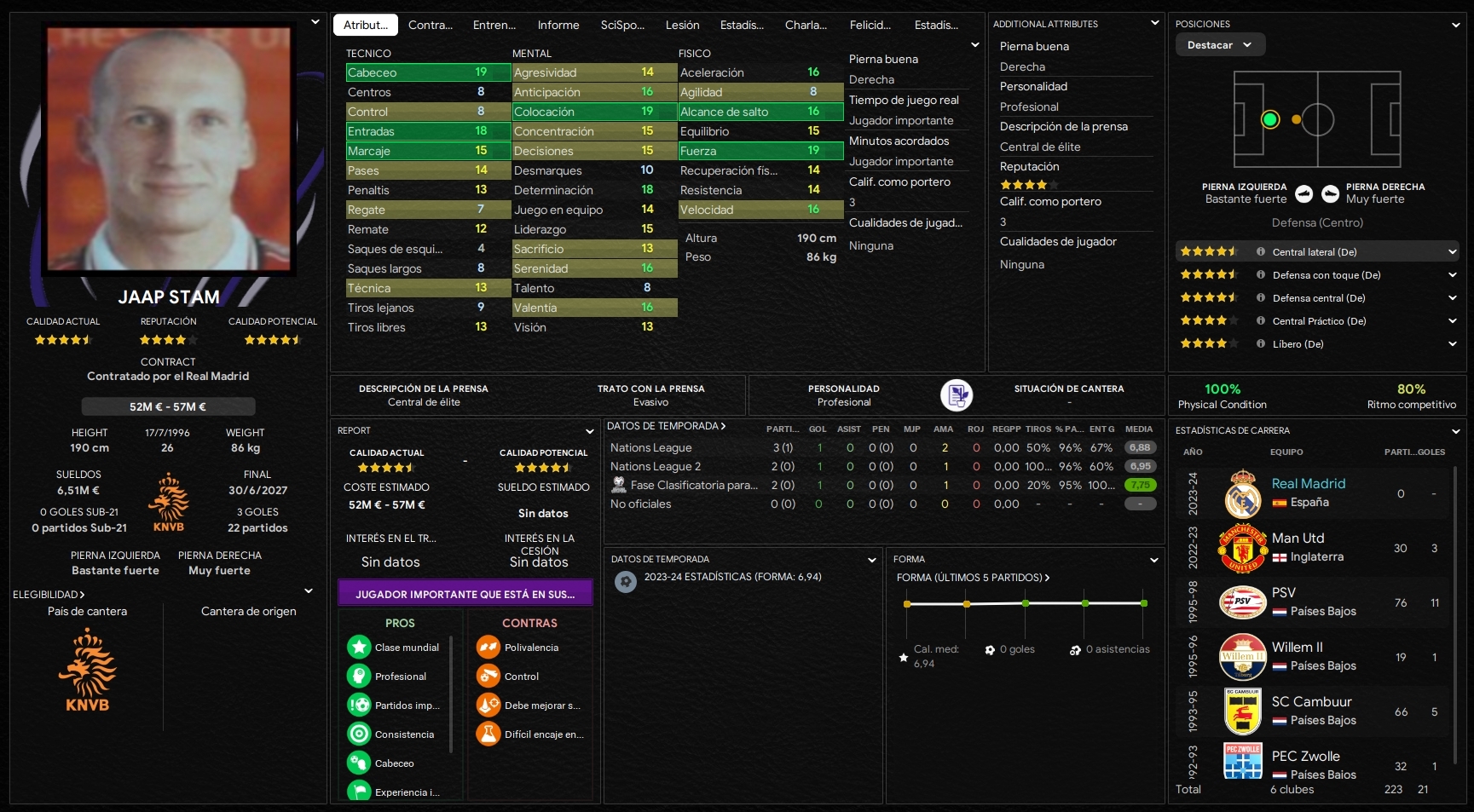
Task: Click the Cabeceo icon in PROS list
Action: pyautogui.click(x=359, y=763)
